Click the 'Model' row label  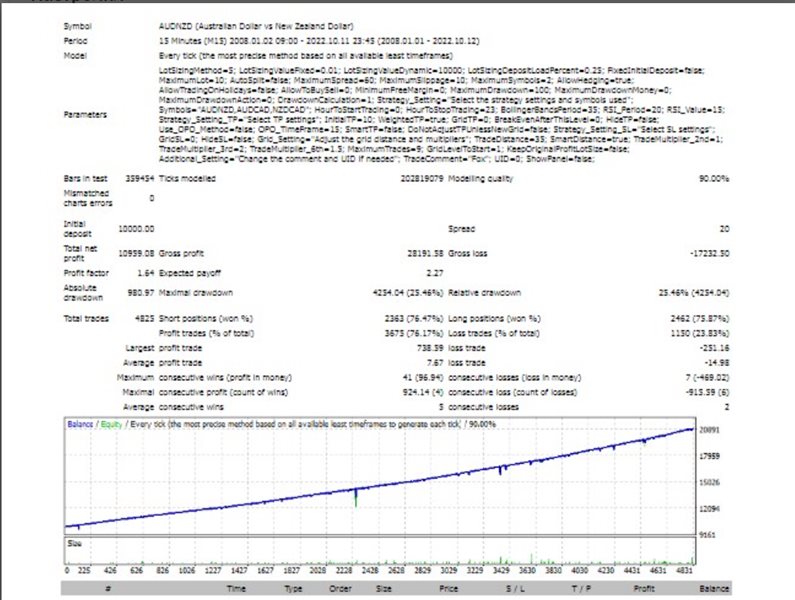[x=75, y=56]
